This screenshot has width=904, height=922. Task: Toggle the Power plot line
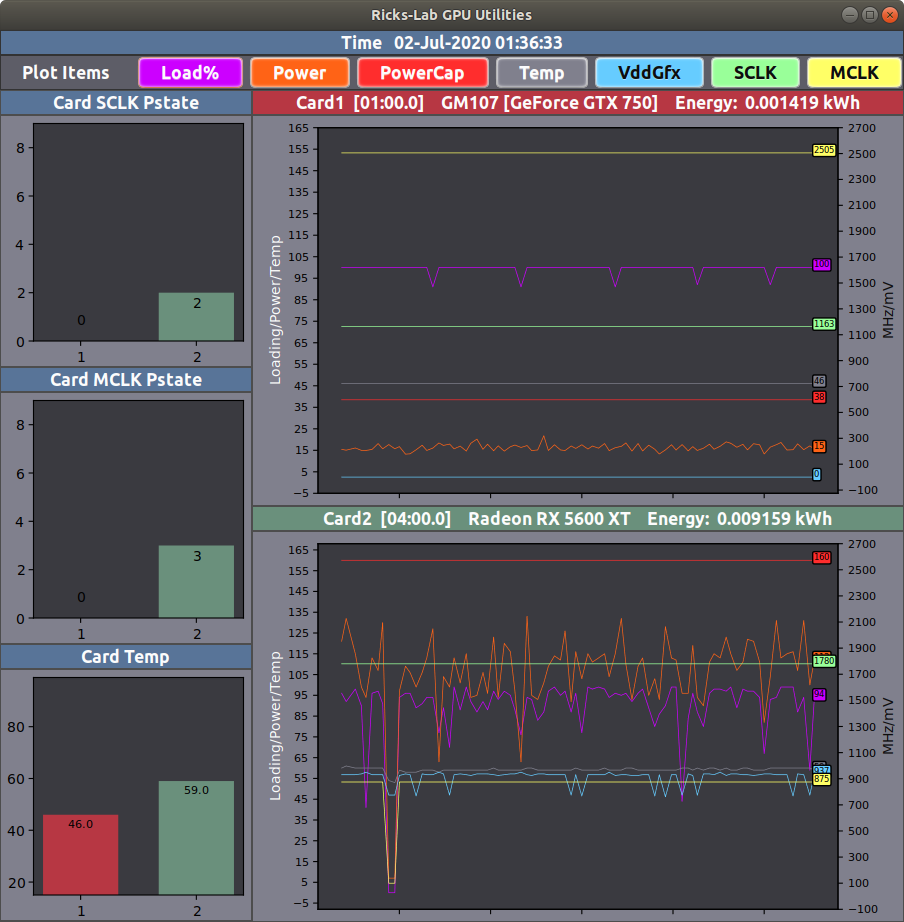tap(299, 73)
